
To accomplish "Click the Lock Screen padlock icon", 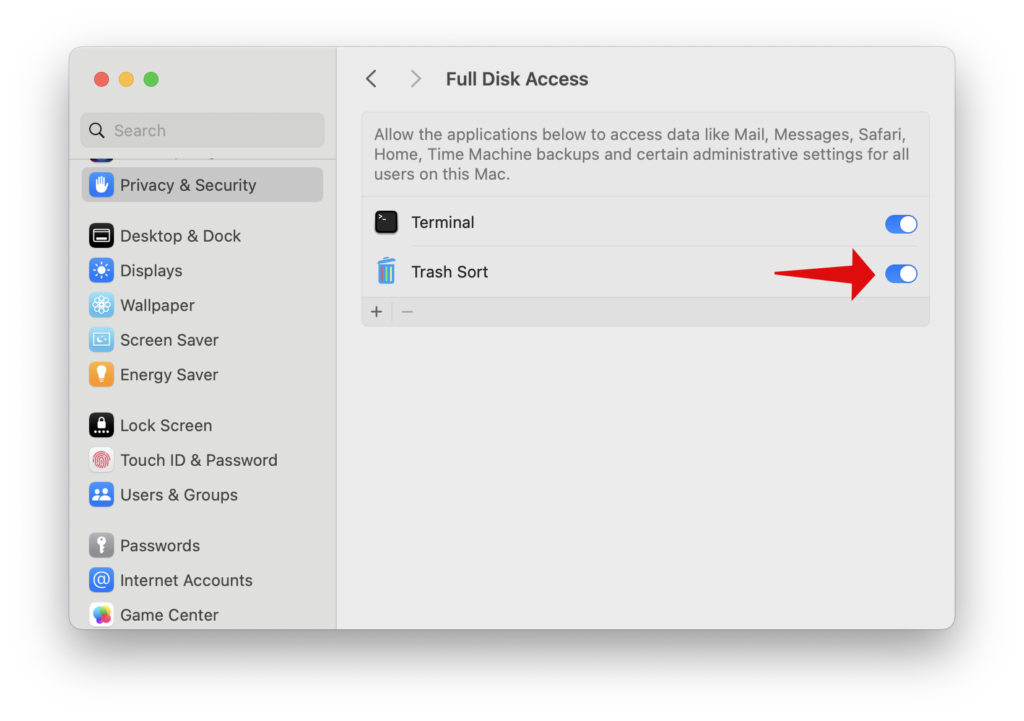I will coord(101,425).
